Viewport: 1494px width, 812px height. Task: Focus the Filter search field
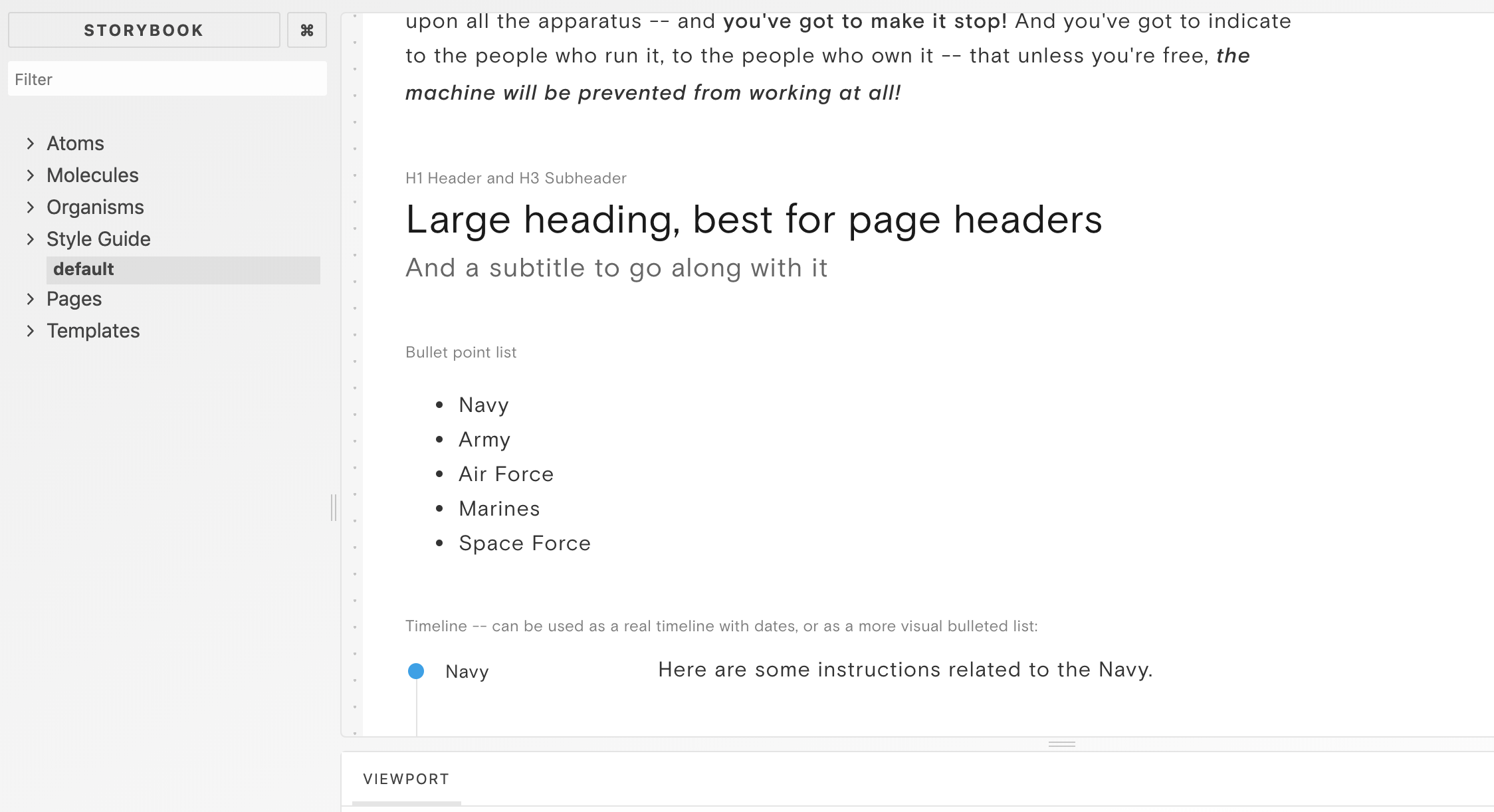167,79
